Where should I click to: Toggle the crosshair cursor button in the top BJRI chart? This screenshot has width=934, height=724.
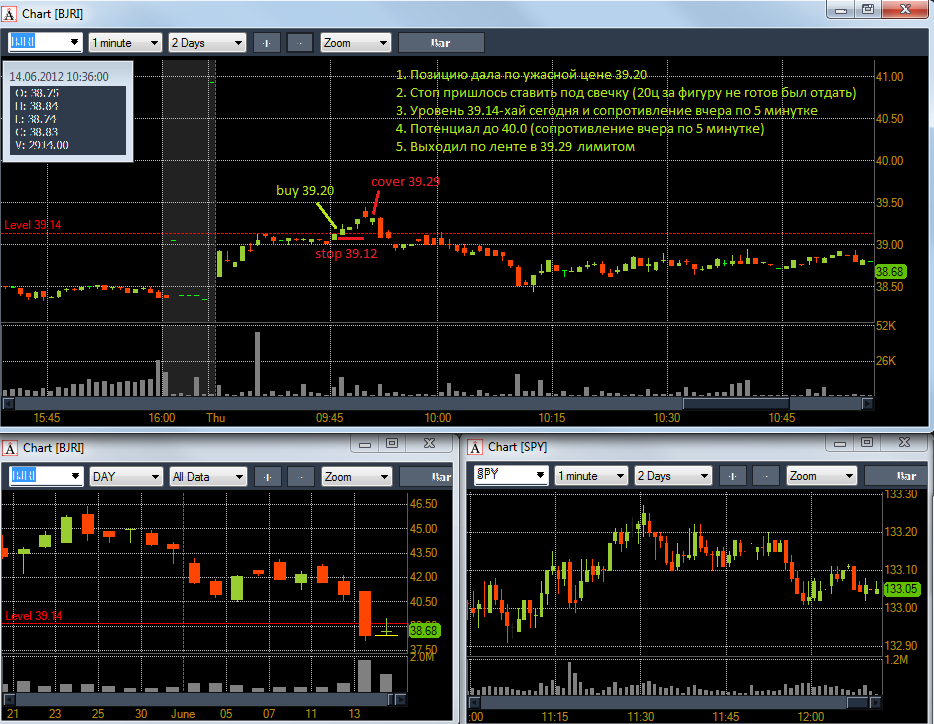(x=266, y=42)
